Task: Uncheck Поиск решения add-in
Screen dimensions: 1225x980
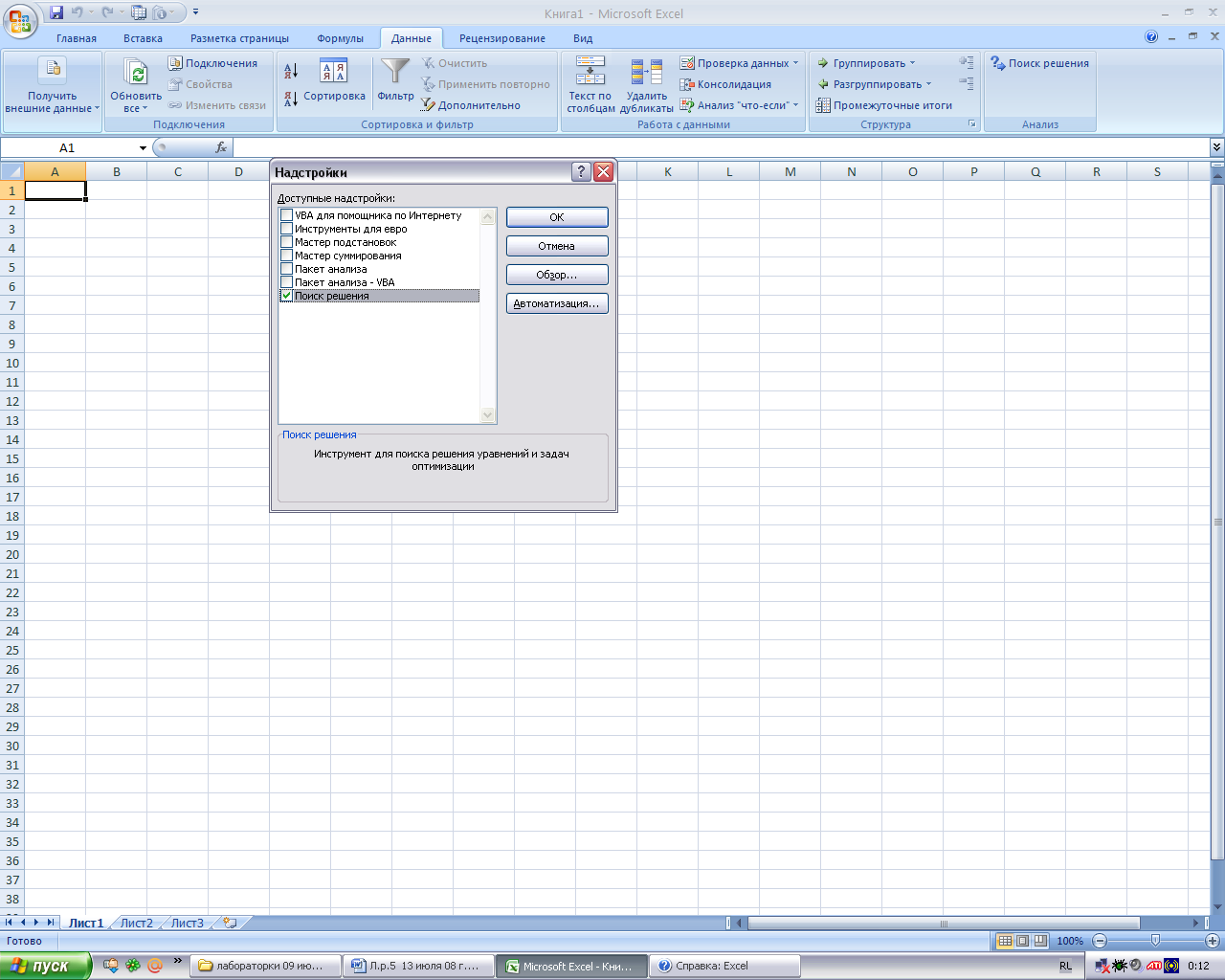Action: point(286,296)
